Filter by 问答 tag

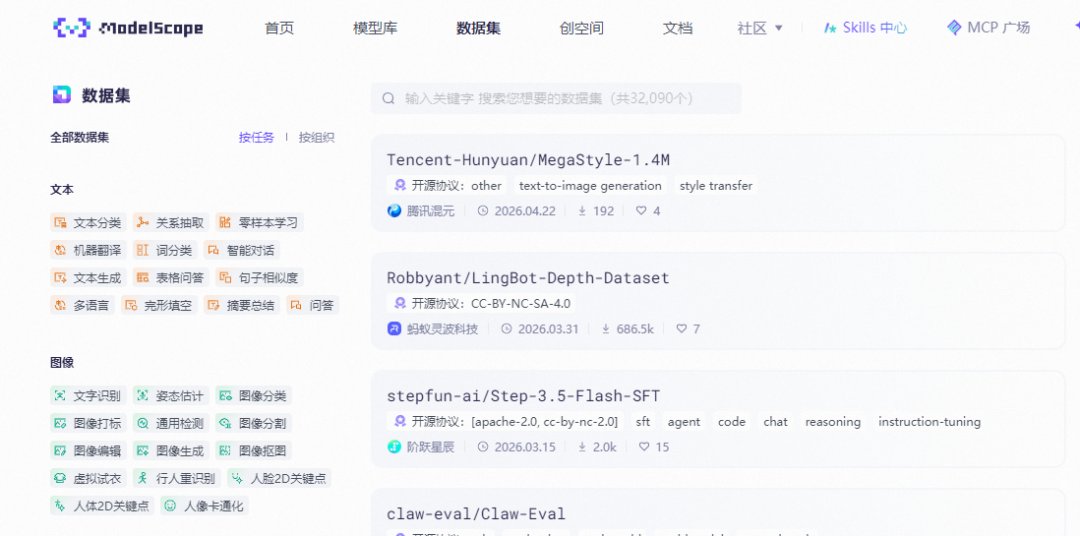point(313,305)
